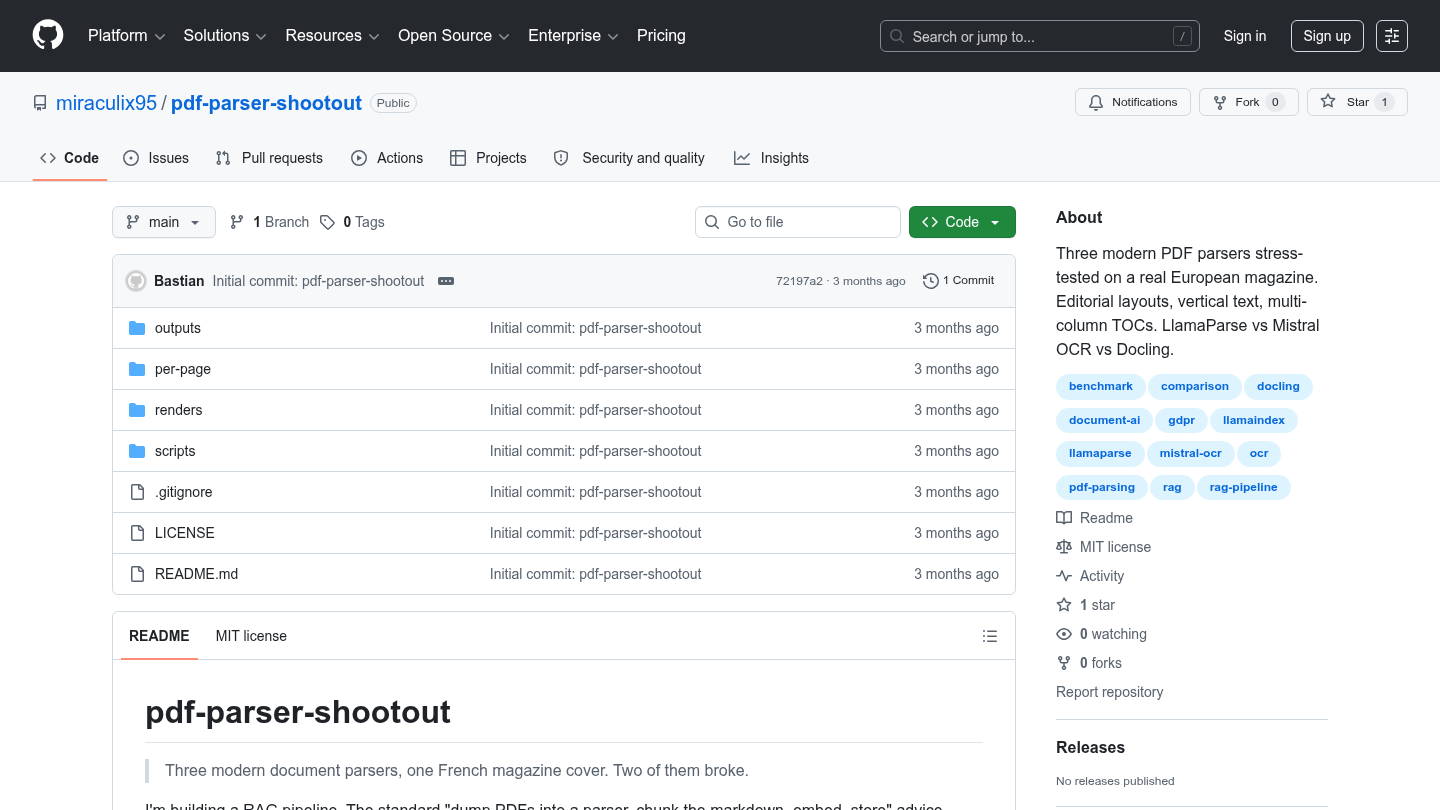Focus the Search or jump to field

pos(1039,36)
